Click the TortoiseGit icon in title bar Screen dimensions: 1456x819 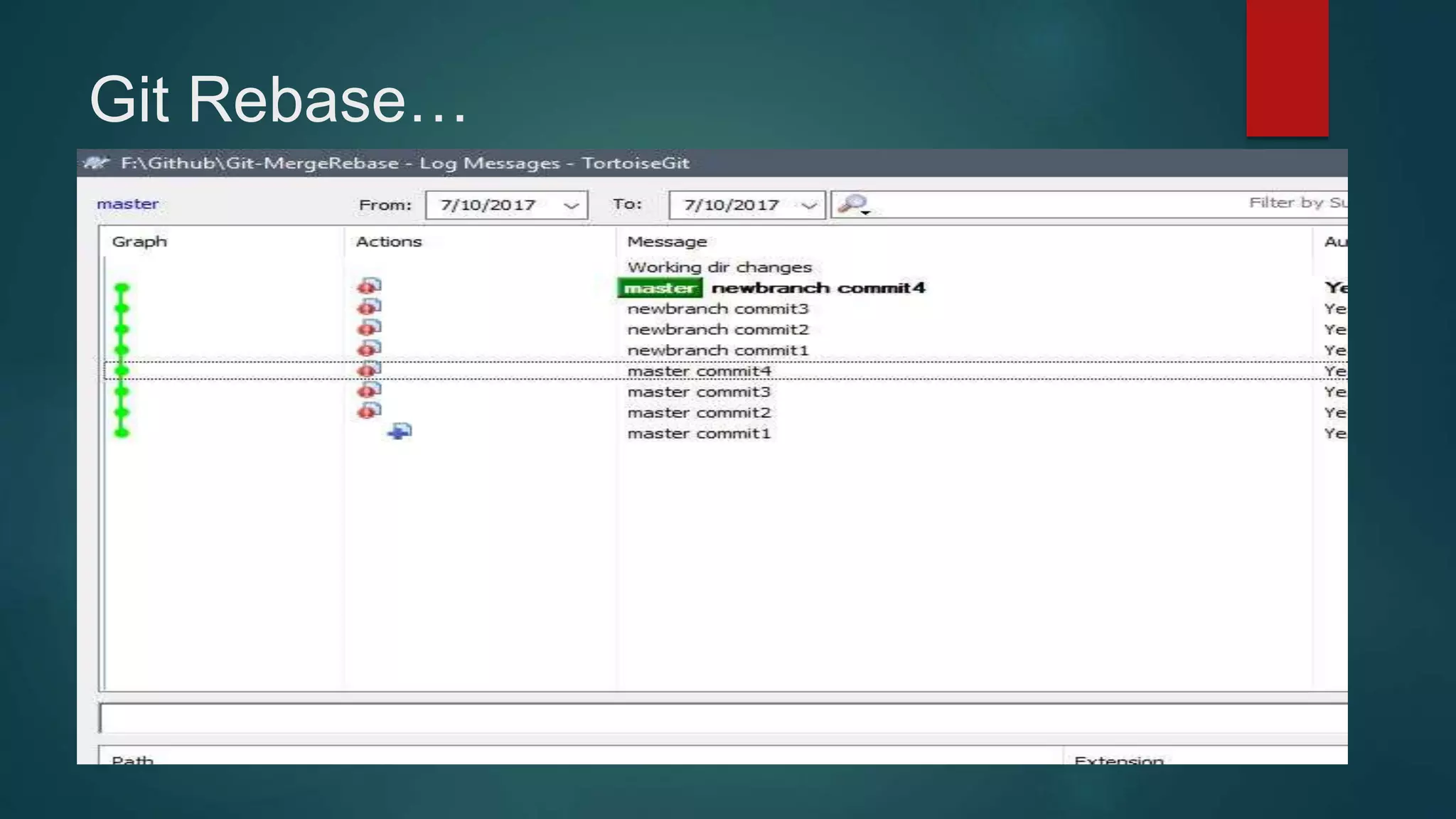click(x=96, y=163)
